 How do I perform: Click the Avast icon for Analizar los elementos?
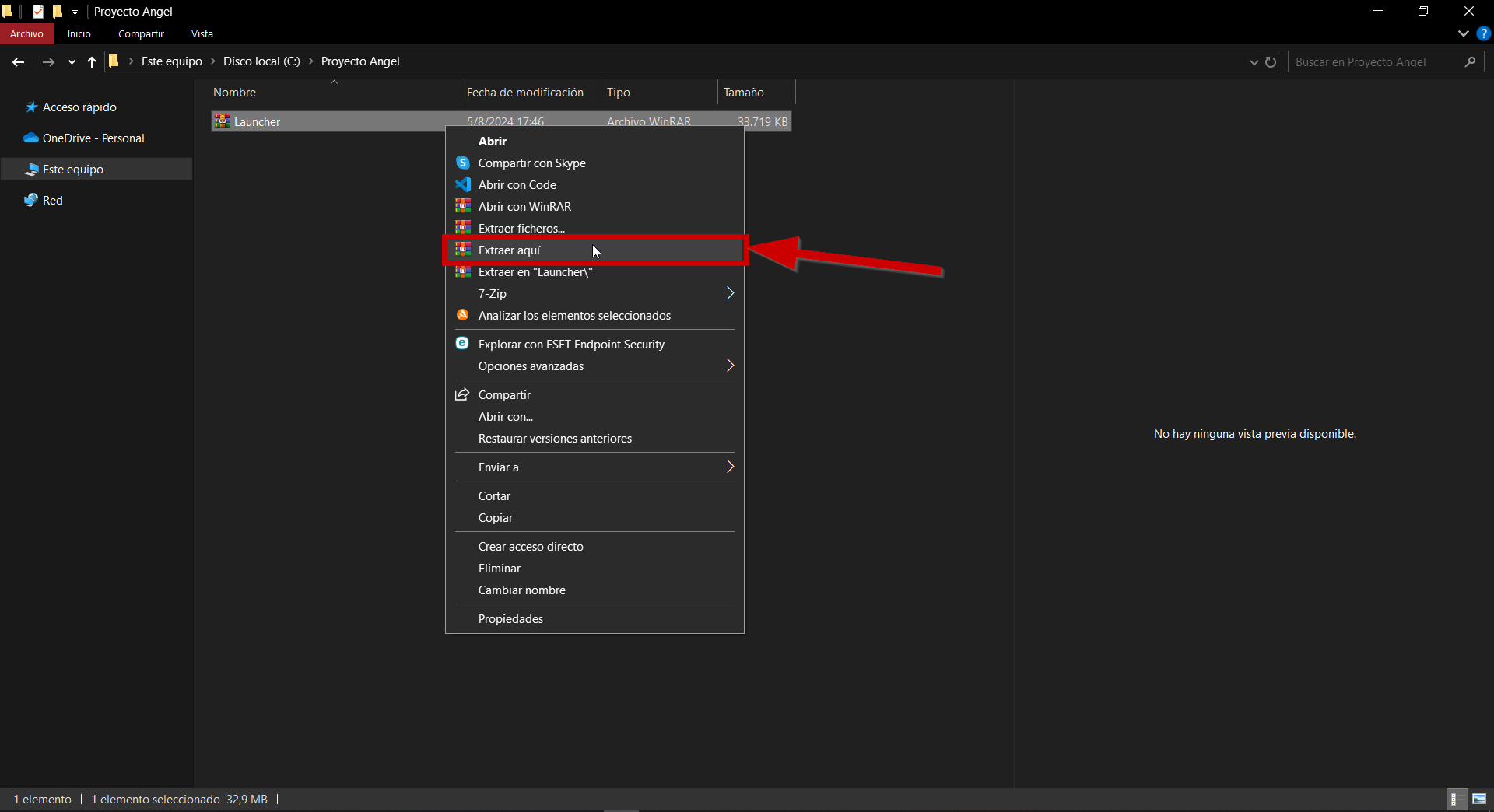tap(462, 315)
